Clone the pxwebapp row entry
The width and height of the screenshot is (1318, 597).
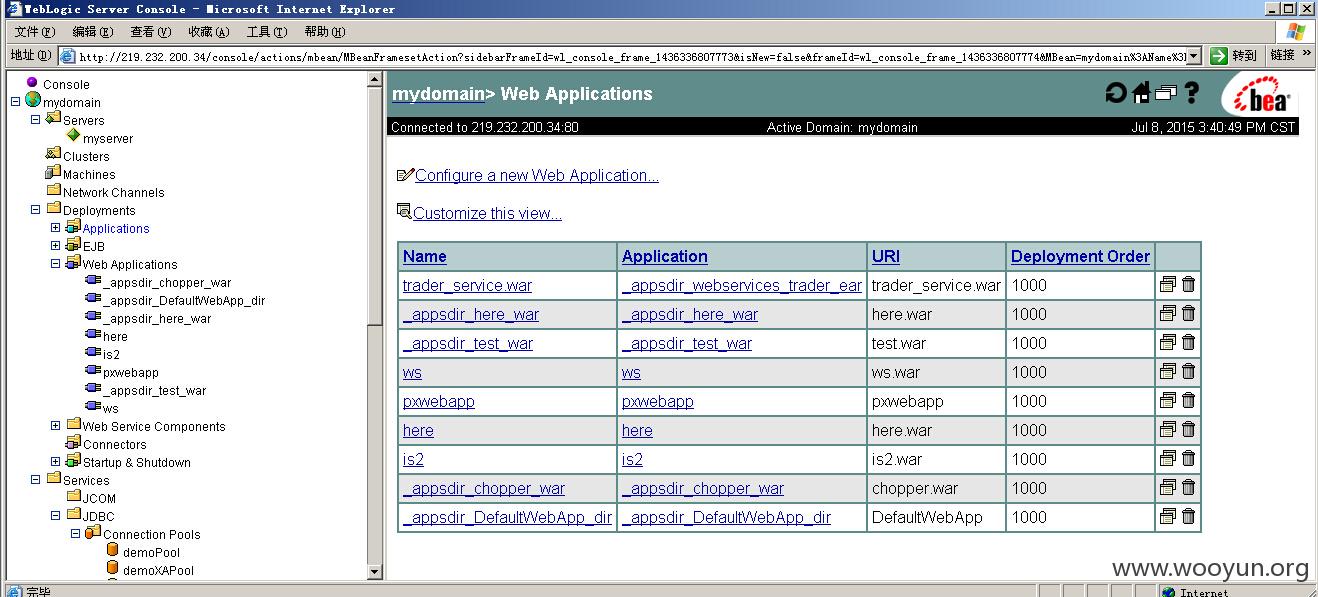(1167, 401)
